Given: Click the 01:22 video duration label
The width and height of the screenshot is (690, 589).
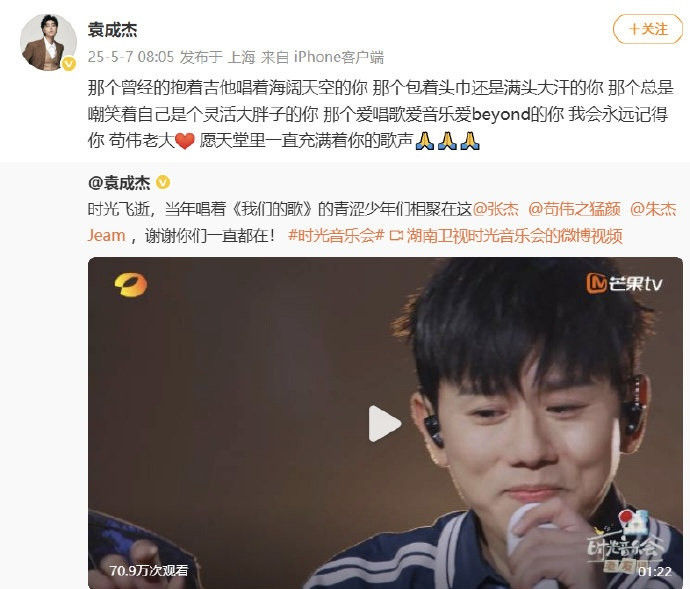Looking at the screenshot, I should (654, 571).
